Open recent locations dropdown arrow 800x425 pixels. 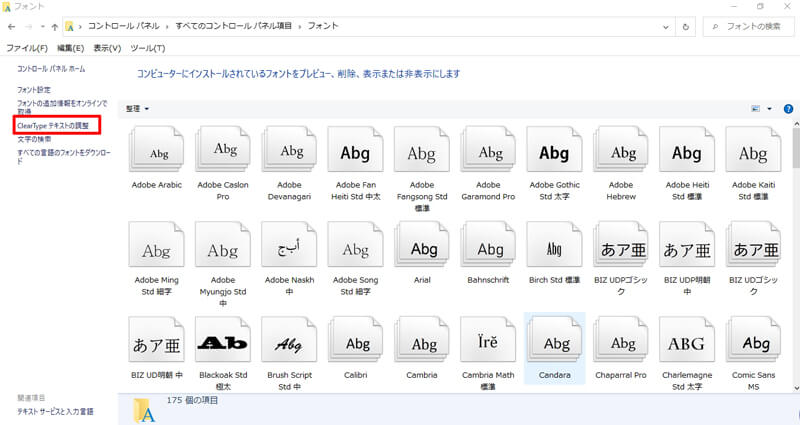point(42,27)
